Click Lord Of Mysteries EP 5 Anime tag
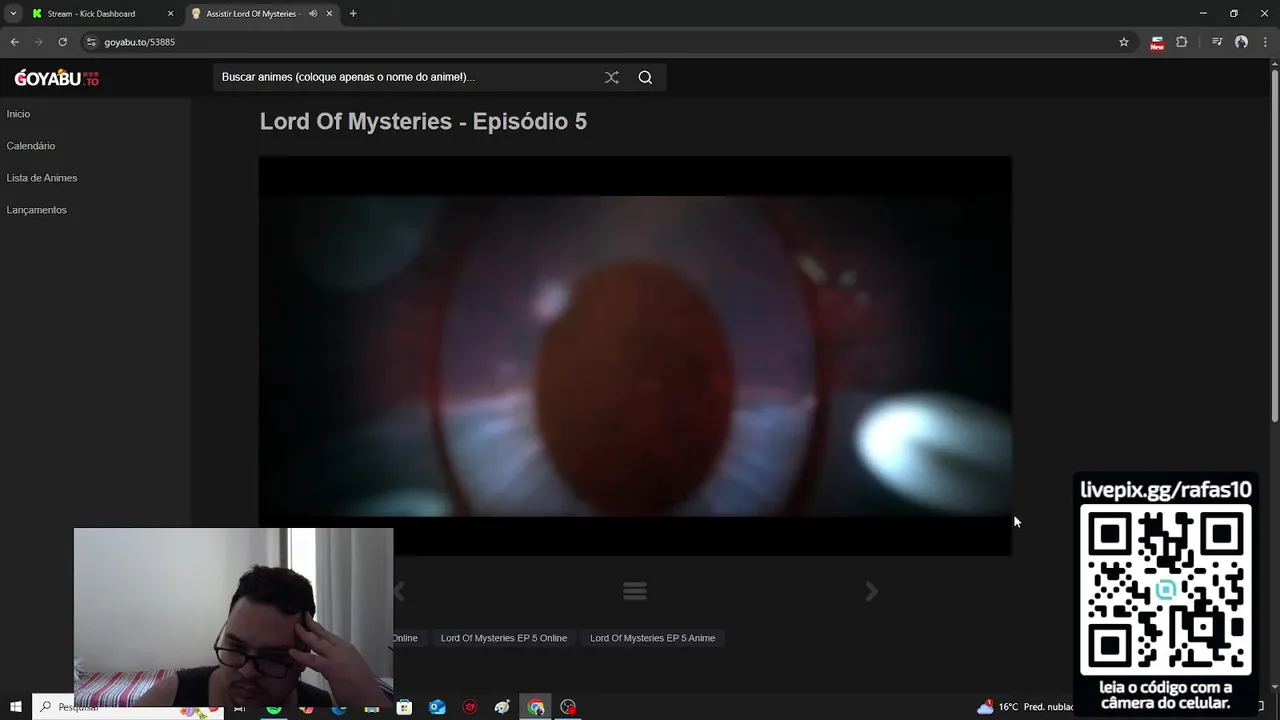Viewport: 1280px width, 720px height. 652,638
